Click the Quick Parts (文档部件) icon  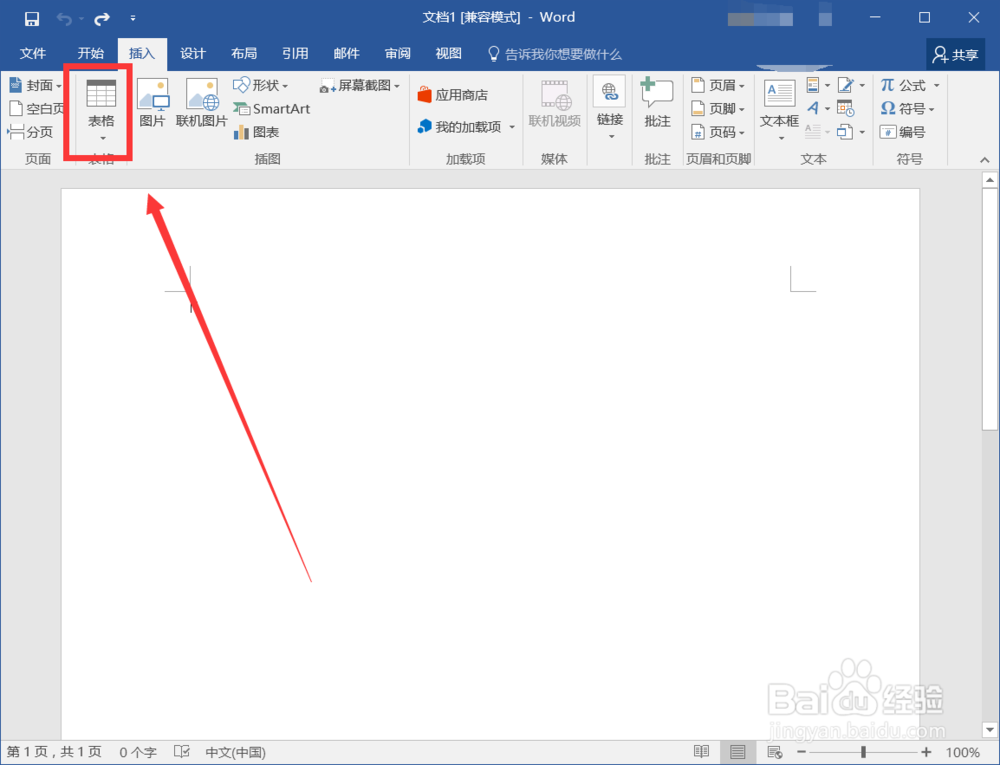[x=812, y=85]
